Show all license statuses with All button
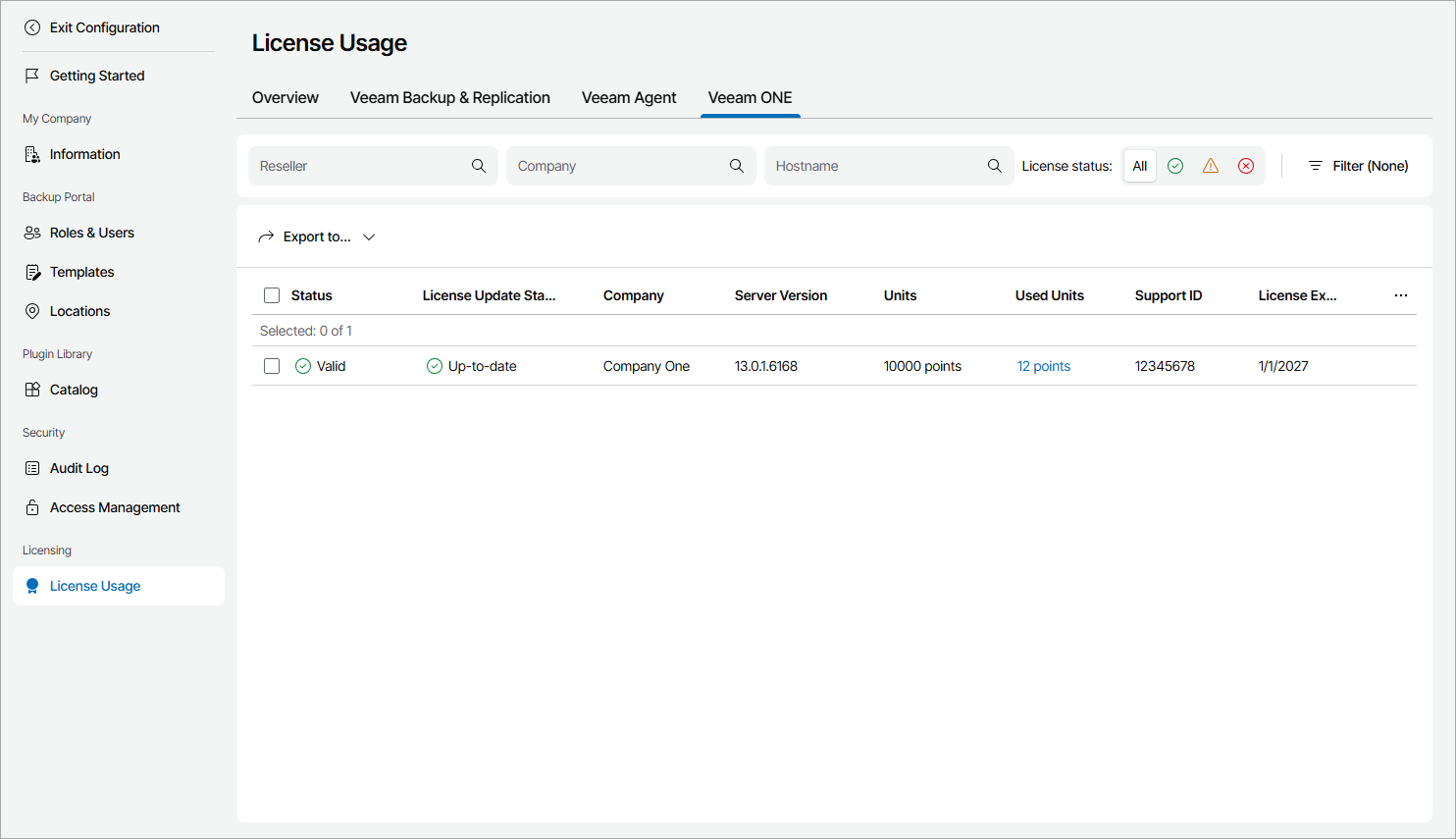This screenshot has height=839, width=1456. coord(1140,166)
